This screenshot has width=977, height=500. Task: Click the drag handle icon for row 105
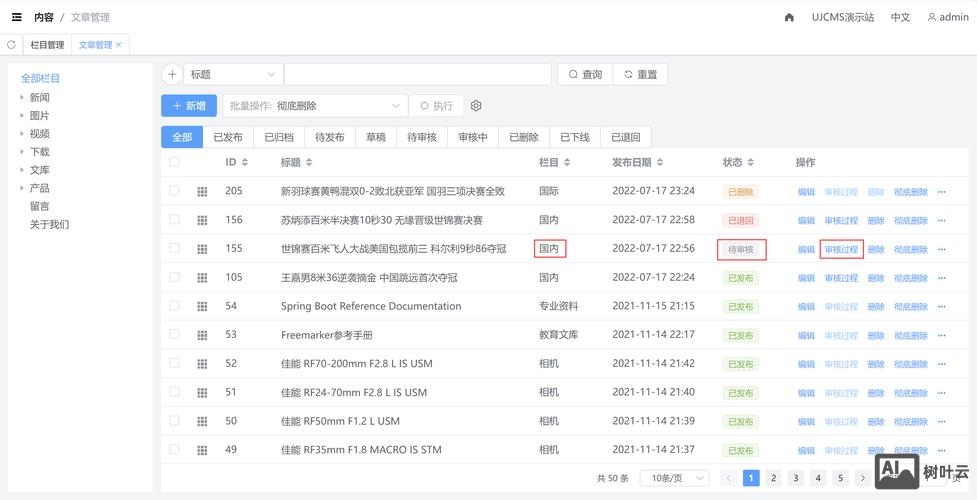coord(202,277)
